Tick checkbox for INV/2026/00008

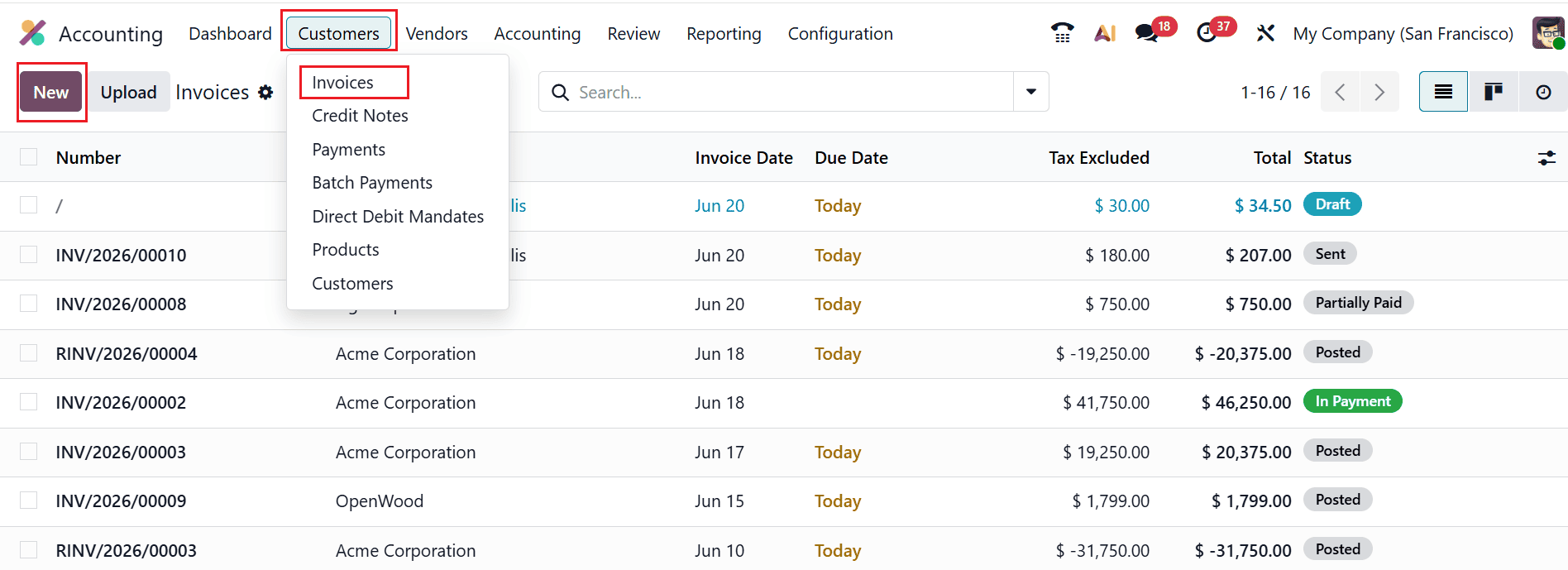29,304
